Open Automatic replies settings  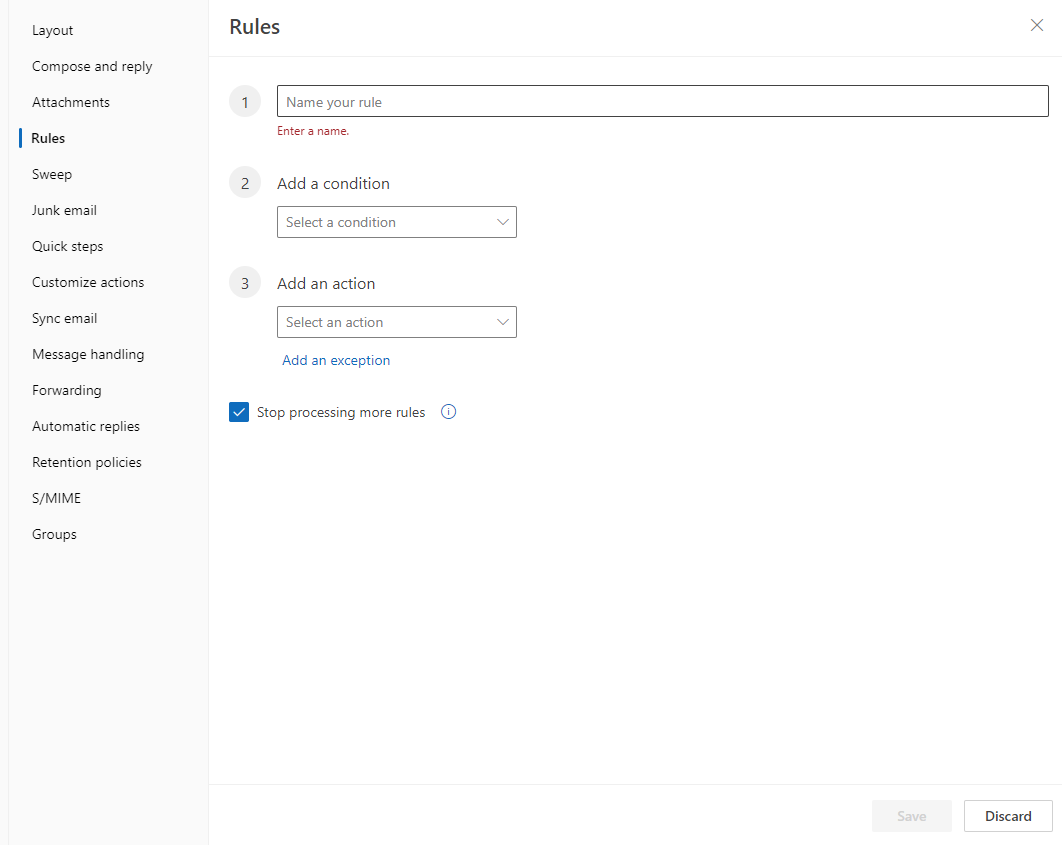pyautogui.click(x=86, y=426)
